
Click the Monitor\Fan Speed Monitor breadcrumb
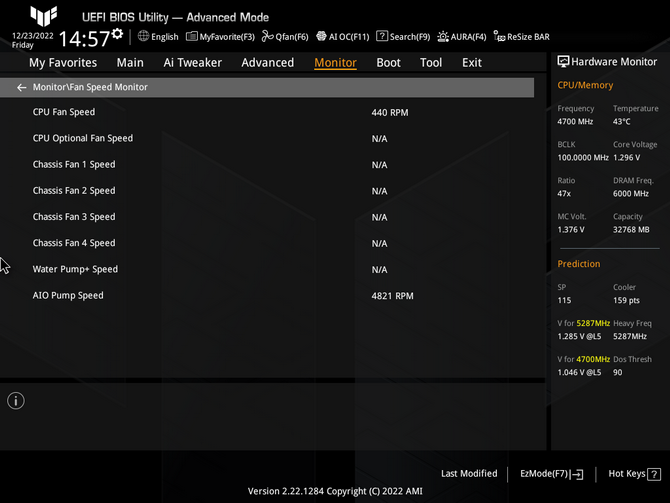click(90, 87)
